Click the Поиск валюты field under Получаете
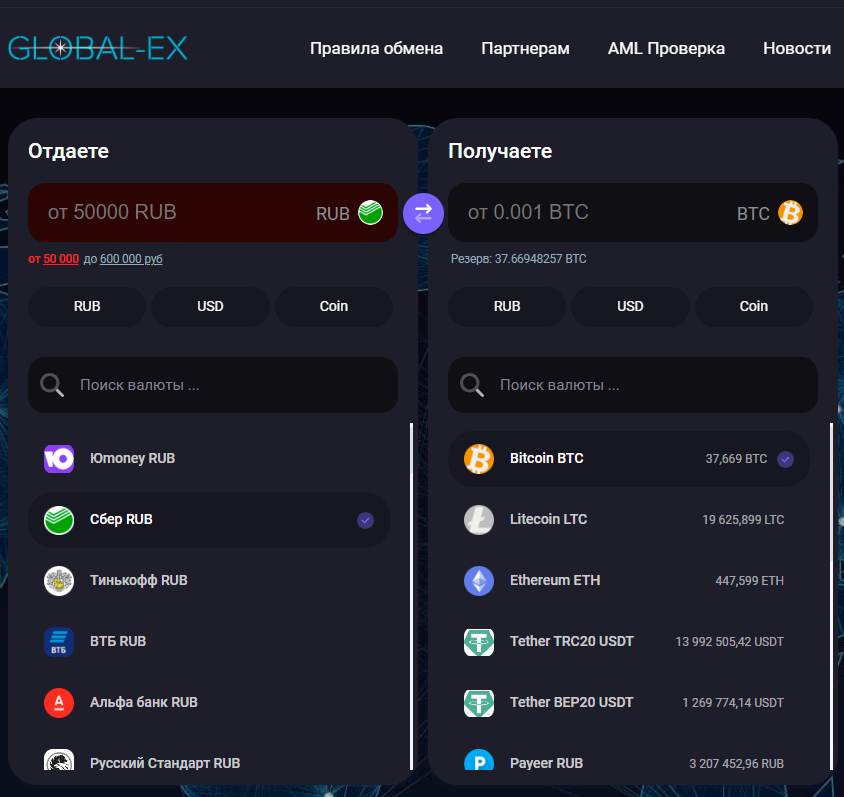The width and height of the screenshot is (844, 797). click(632, 385)
